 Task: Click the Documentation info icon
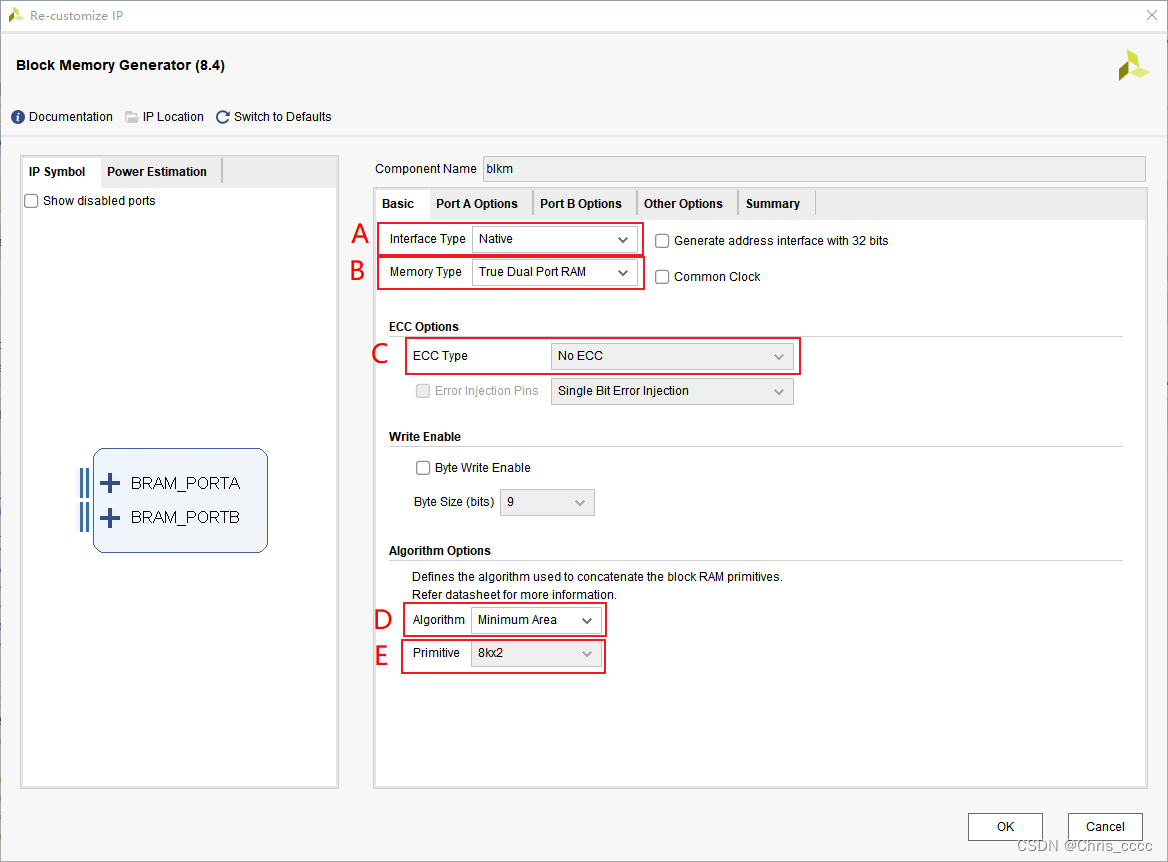coord(18,117)
